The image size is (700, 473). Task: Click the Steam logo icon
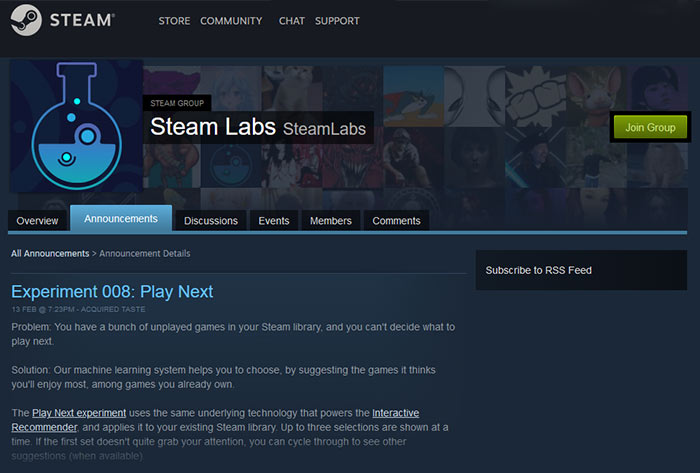click(x=26, y=20)
